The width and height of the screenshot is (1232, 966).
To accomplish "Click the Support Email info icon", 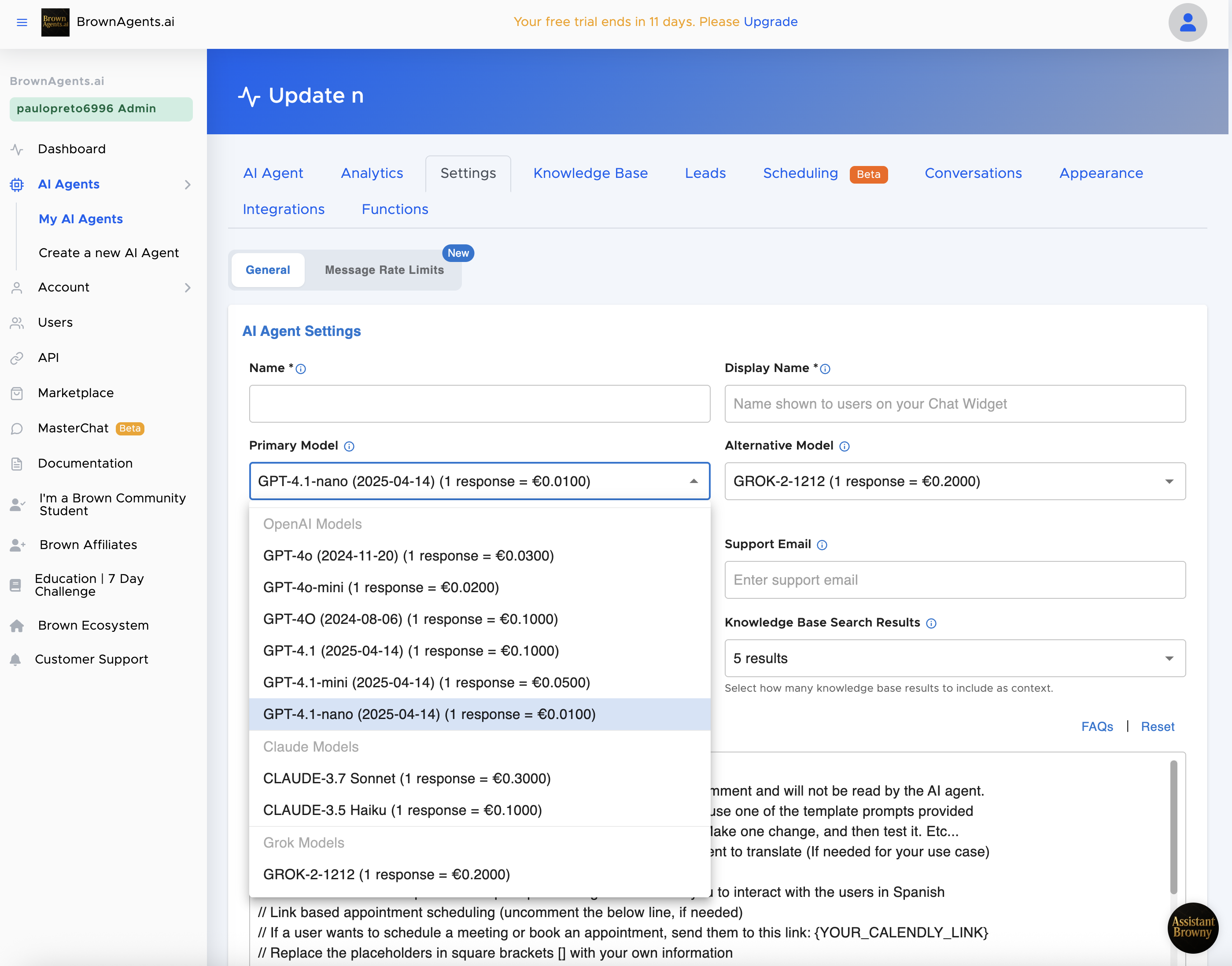I will [x=822, y=545].
